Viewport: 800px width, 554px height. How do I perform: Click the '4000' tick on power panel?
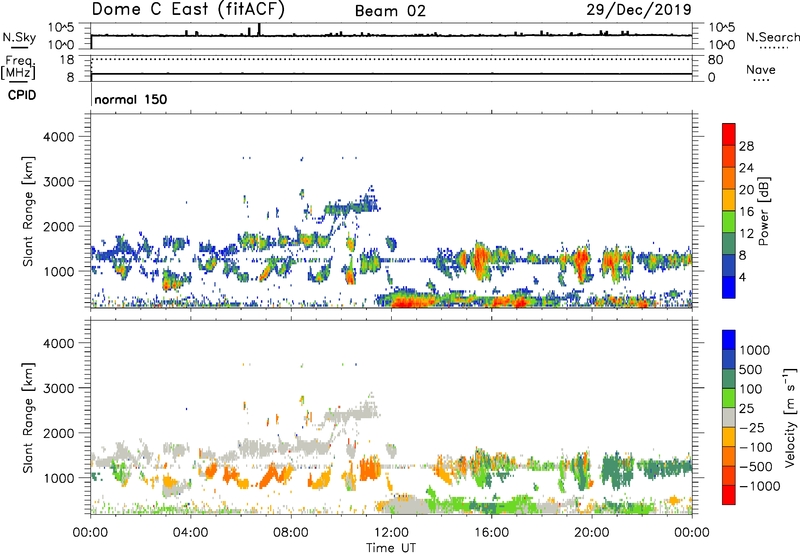pos(59,137)
